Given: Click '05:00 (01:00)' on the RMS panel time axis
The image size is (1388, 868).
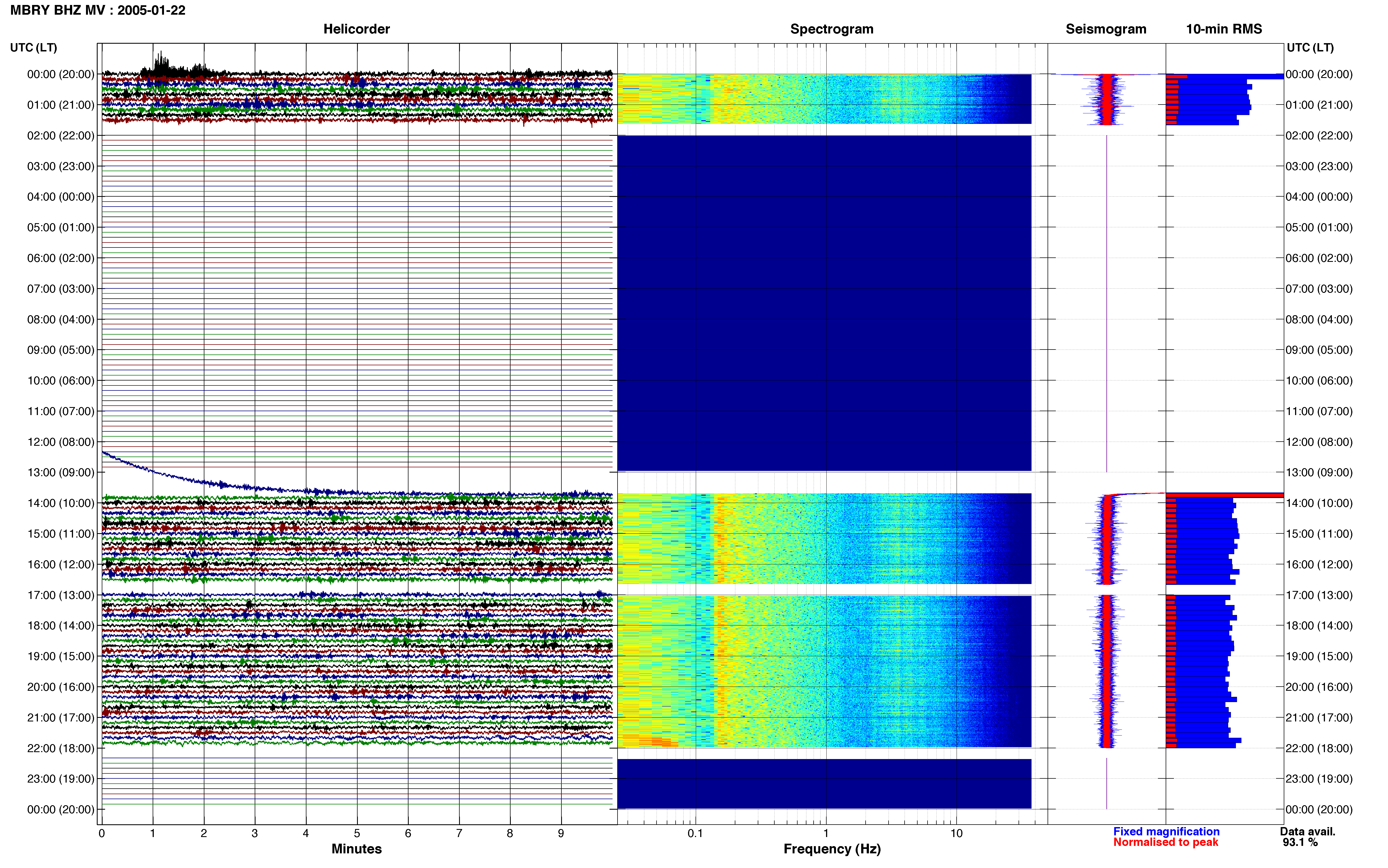Looking at the screenshot, I should click(1319, 227).
